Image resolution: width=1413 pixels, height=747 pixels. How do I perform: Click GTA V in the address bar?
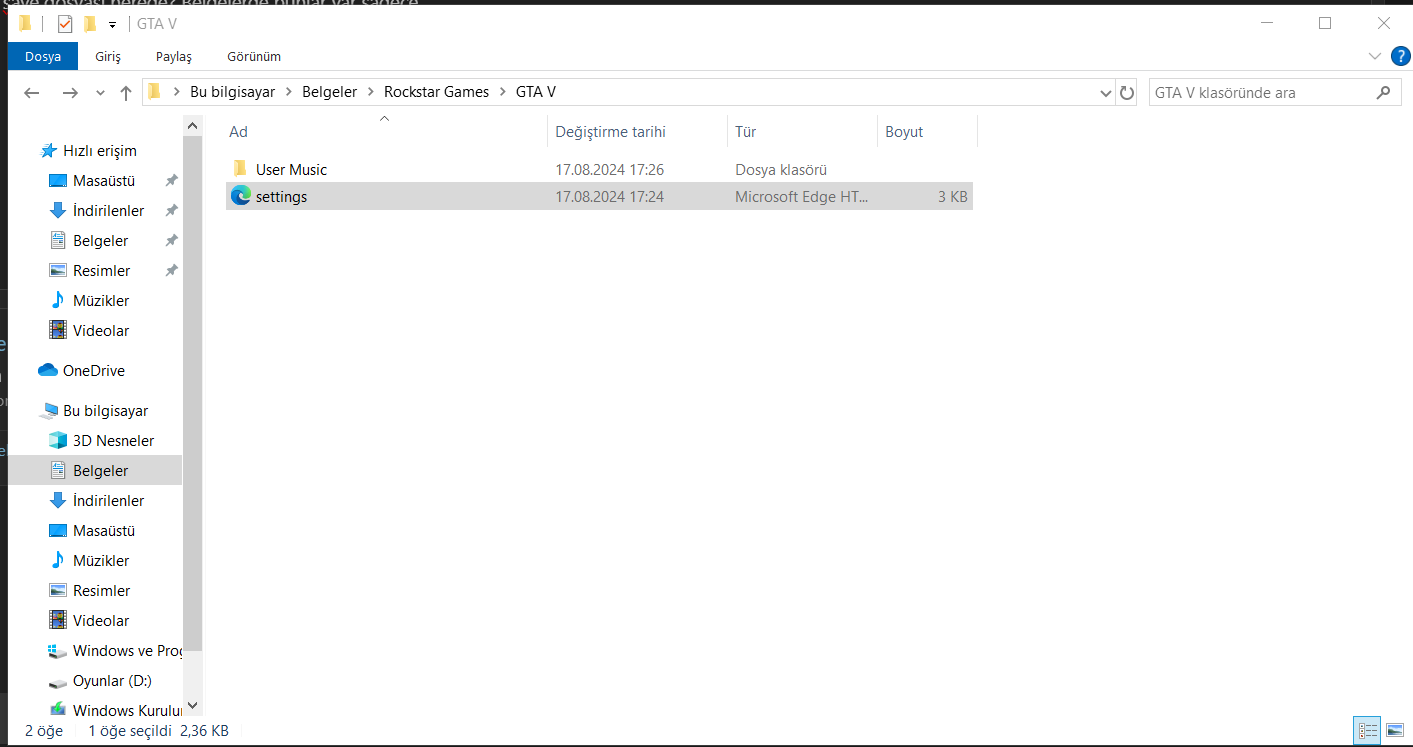pos(536,92)
